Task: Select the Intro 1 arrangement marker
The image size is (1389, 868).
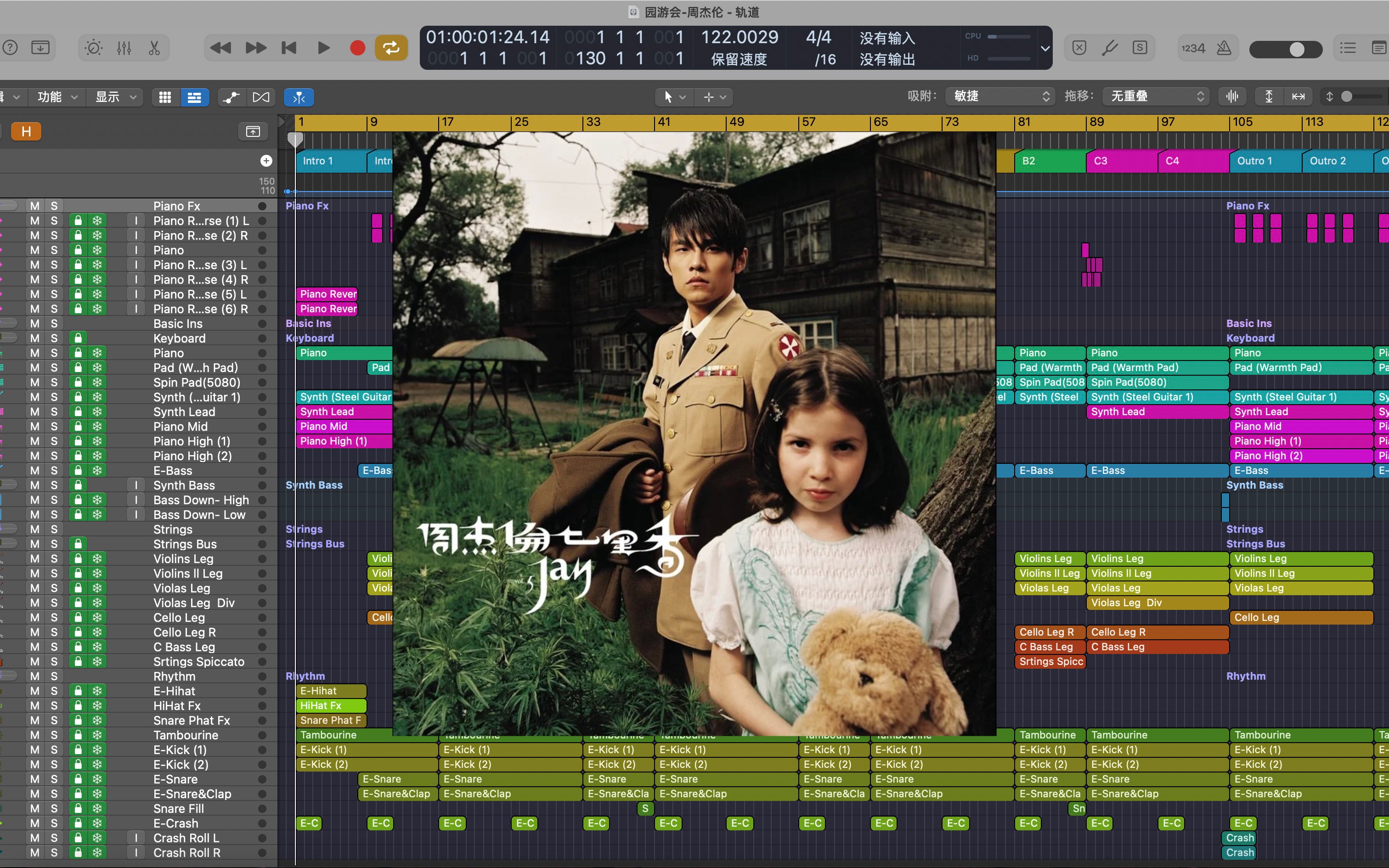Action: [332, 161]
